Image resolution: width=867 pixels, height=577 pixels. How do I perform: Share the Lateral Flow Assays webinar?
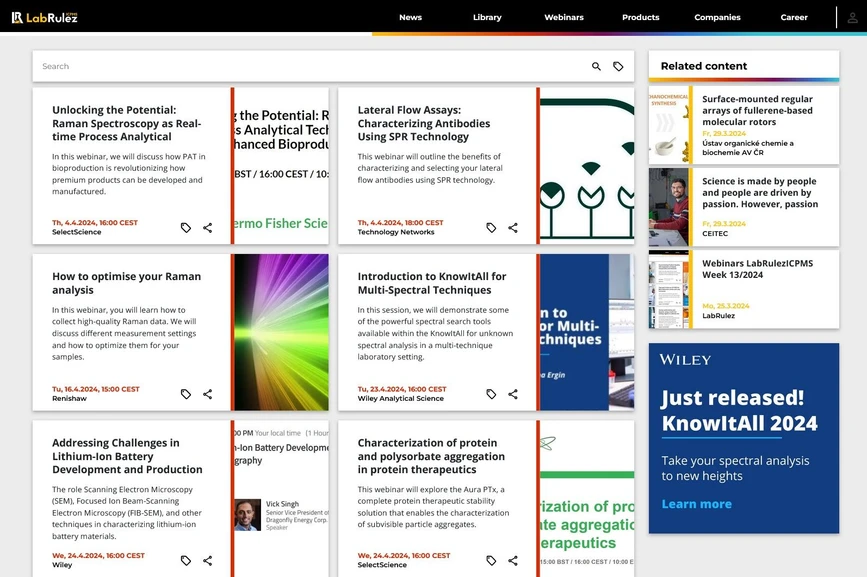(513, 228)
